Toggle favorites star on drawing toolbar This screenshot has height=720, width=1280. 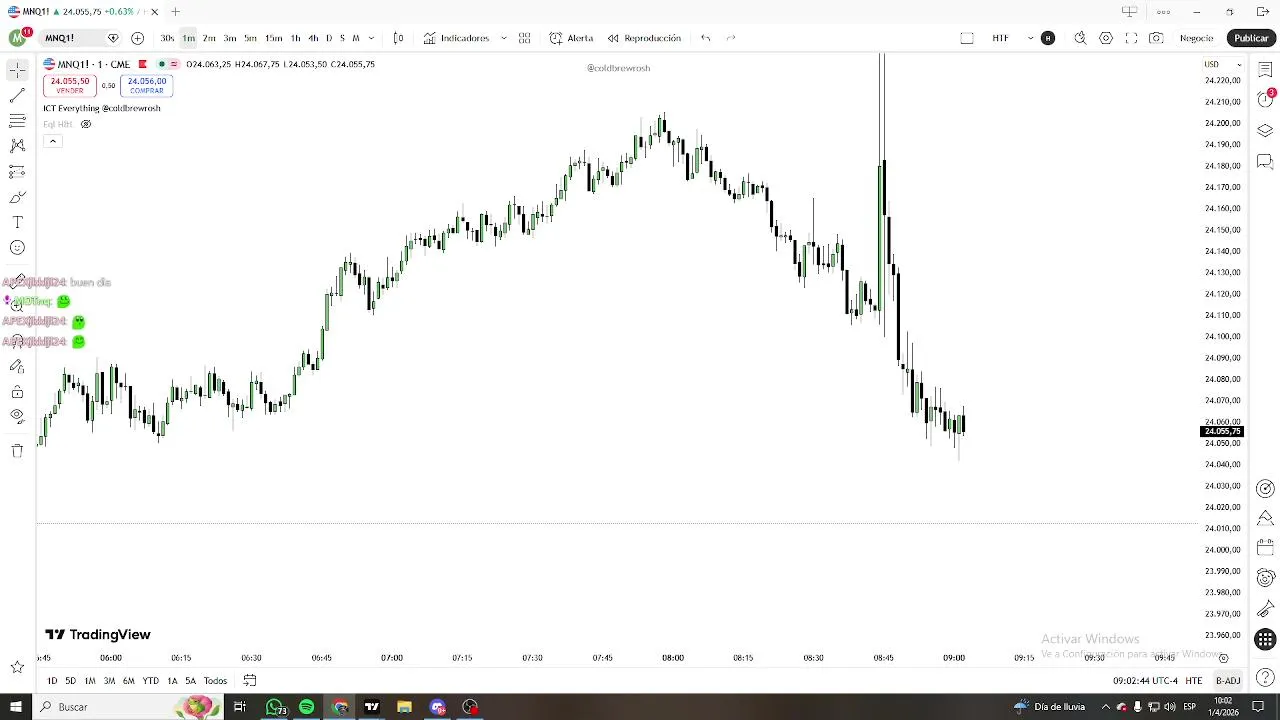click(17, 667)
